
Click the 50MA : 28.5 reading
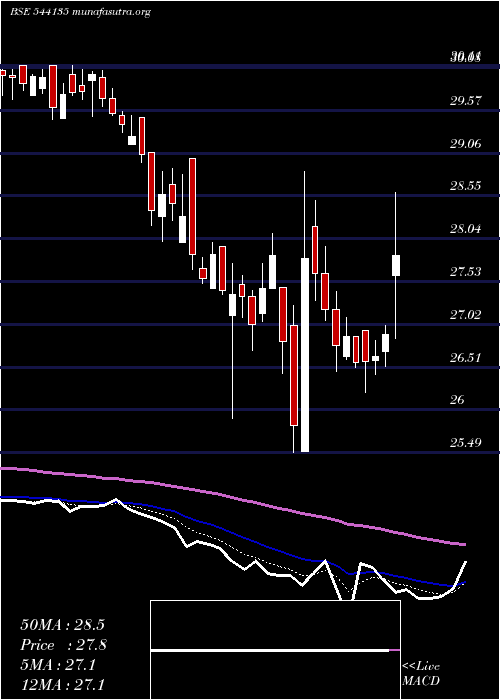tap(62, 625)
